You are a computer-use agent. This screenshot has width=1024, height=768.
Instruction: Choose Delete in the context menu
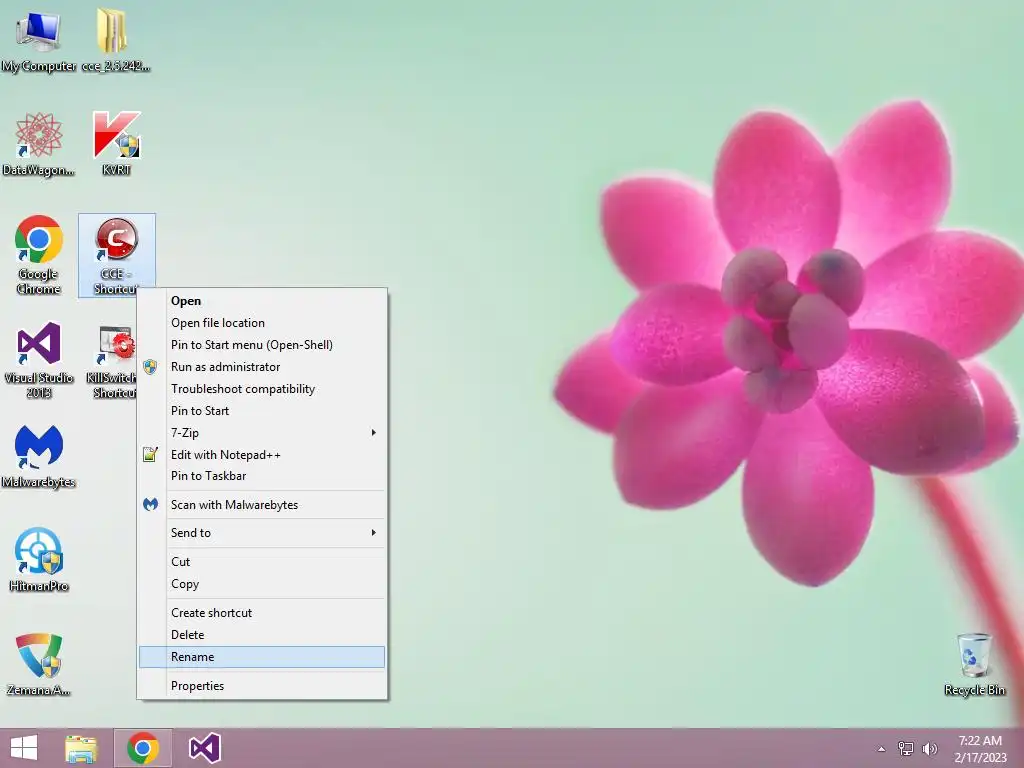click(x=262, y=635)
